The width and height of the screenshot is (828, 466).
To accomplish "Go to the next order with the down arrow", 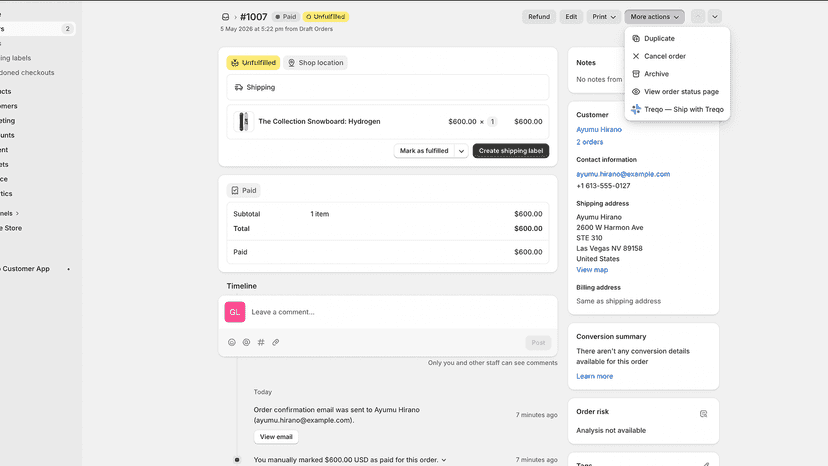I will point(714,17).
